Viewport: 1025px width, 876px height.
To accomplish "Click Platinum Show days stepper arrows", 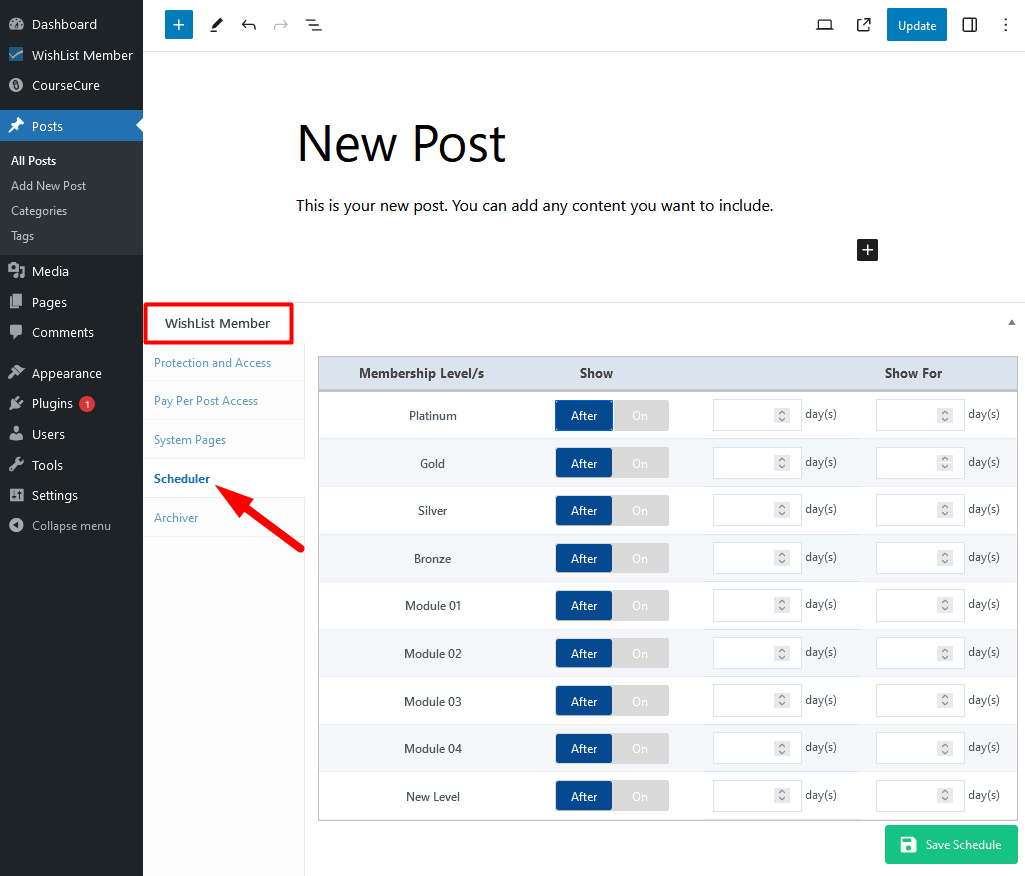I will 782,415.
